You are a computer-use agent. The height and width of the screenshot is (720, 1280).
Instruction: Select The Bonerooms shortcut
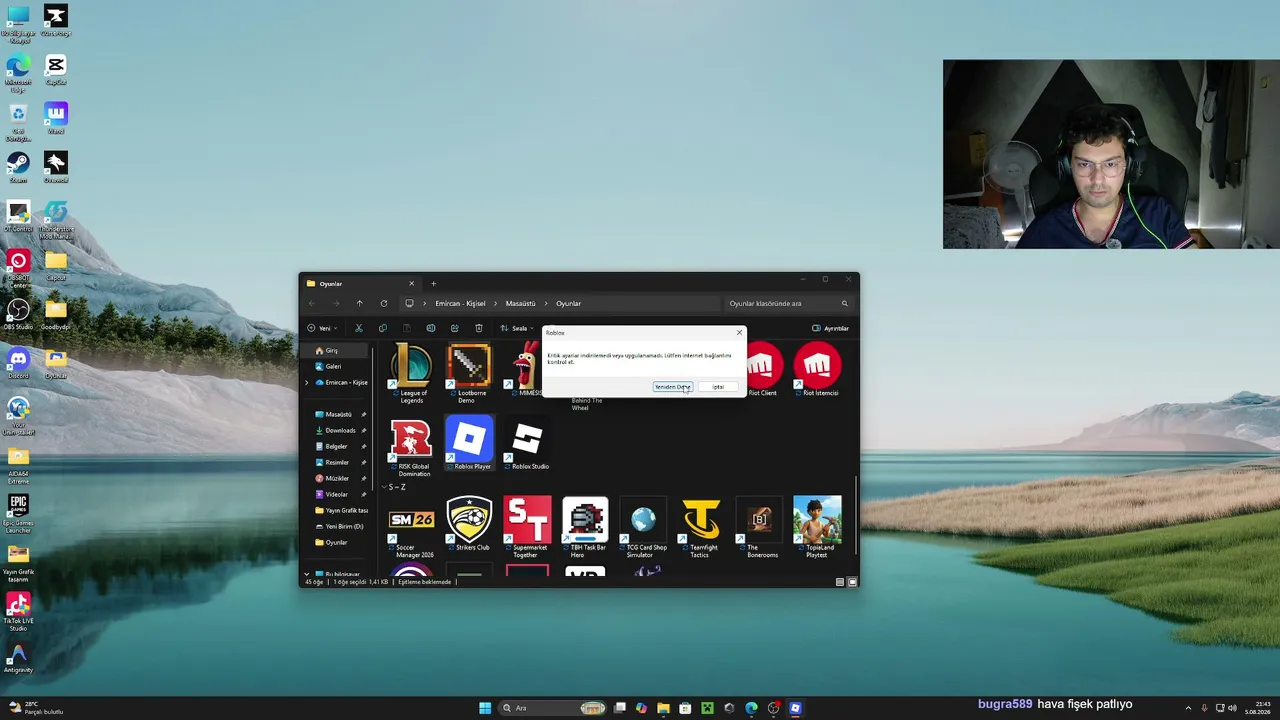[761, 527]
